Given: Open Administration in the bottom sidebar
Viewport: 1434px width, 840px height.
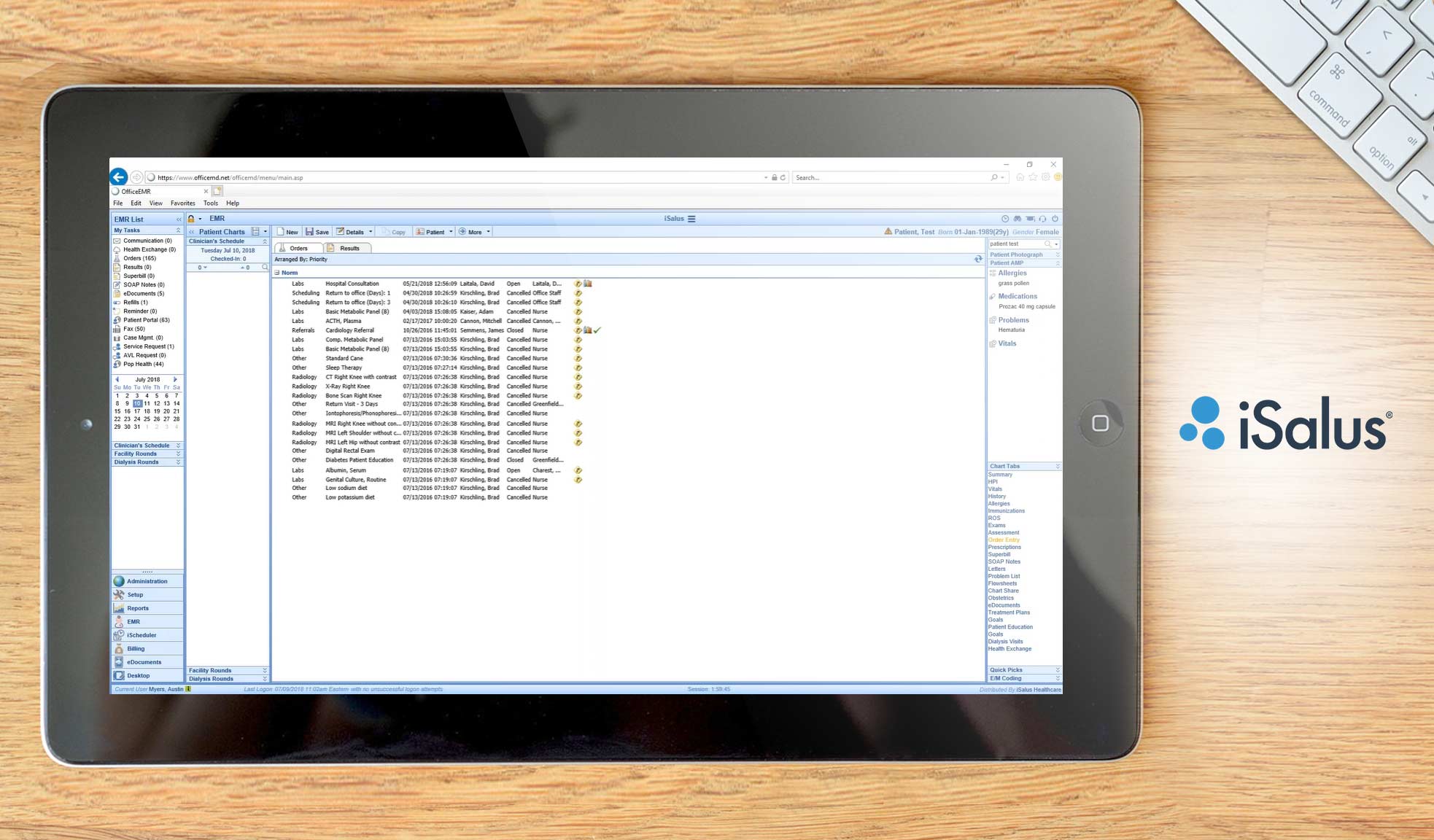Looking at the screenshot, I should 147,581.
